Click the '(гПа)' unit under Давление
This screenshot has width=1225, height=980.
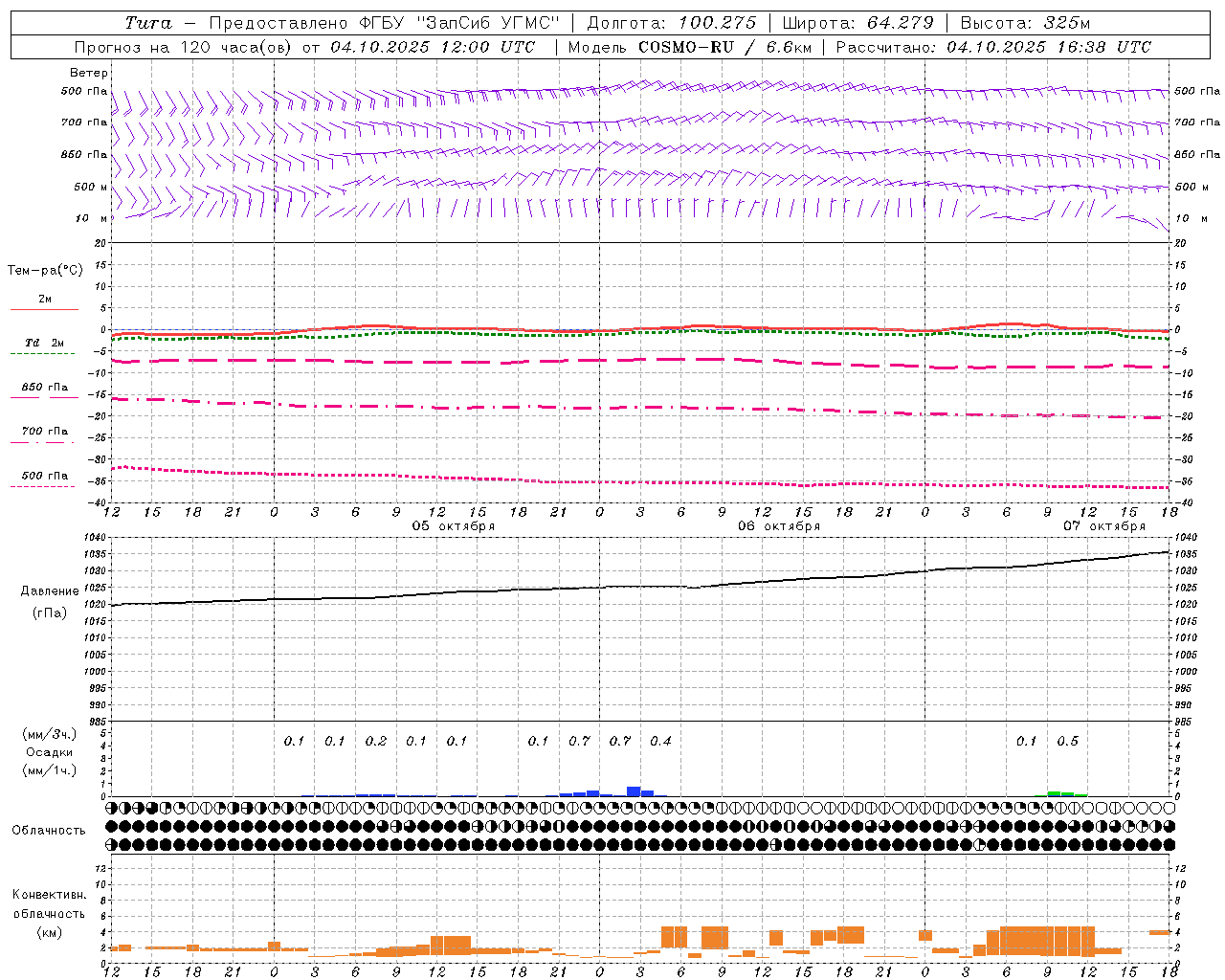pyautogui.click(x=49, y=613)
